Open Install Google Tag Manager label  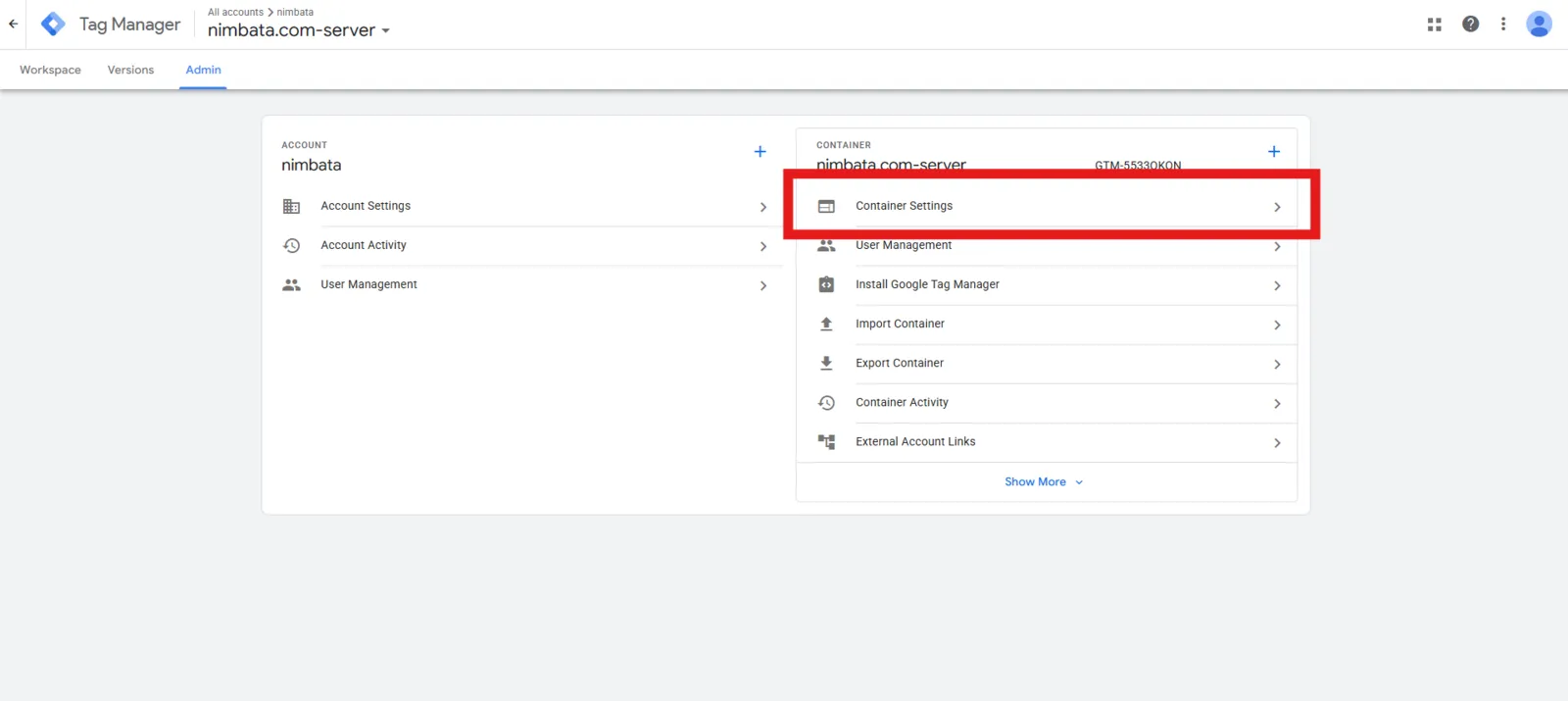927,284
